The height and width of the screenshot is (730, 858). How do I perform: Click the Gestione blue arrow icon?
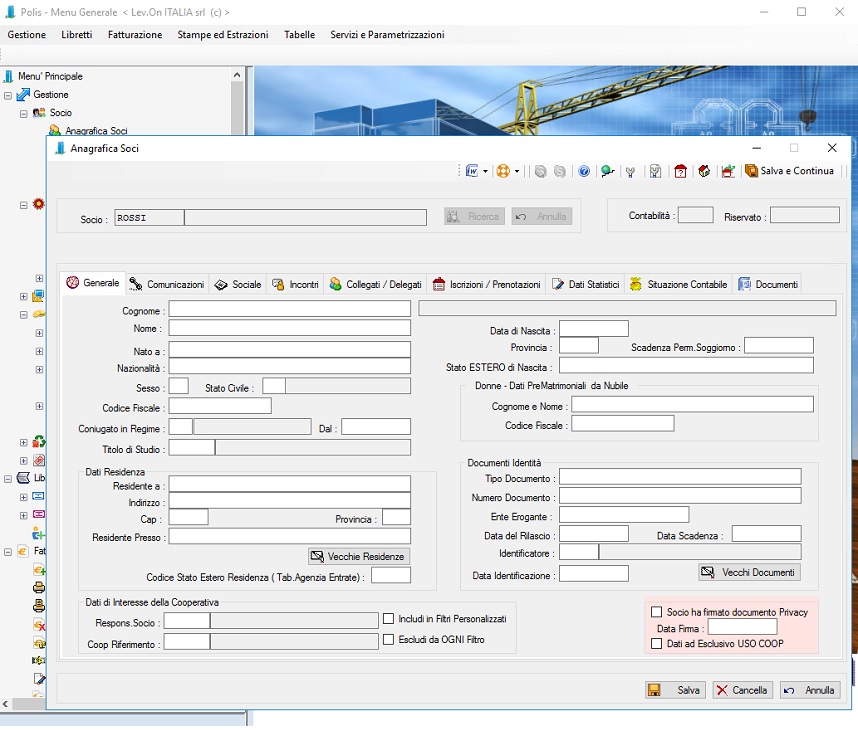pos(23,95)
